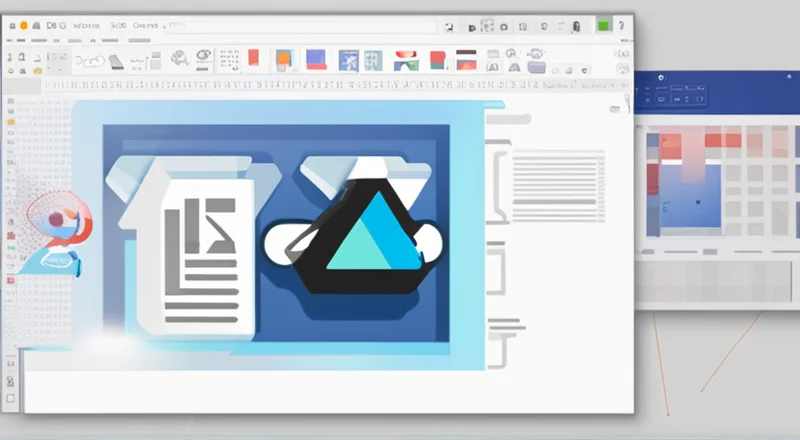Click the dotted grid icon in title bar
Viewport: 800px width, 440px height.
coord(487,26)
